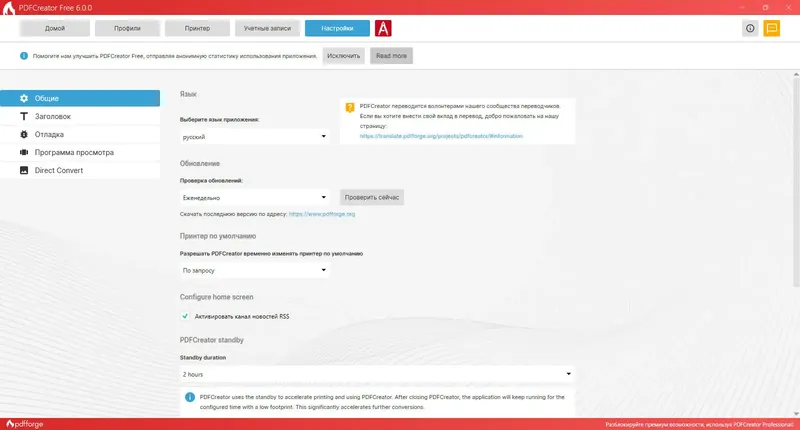Image resolution: width=800 pixels, height=430 pixels.
Task: Click the bug icon for Отладка
Action: pyautogui.click(x=23, y=134)
